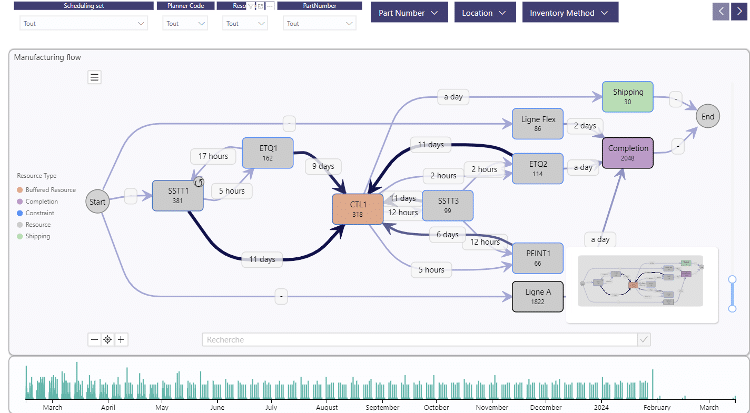
Task: Click the Recherche search field
Action: tap(420, 339)
